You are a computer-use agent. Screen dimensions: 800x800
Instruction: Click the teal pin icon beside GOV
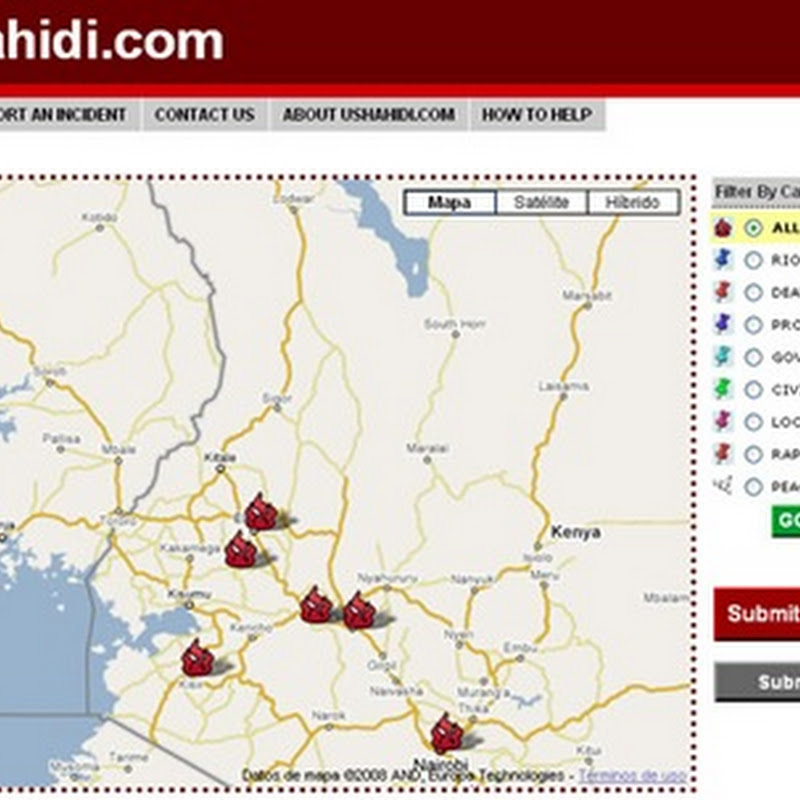[723, 356]
